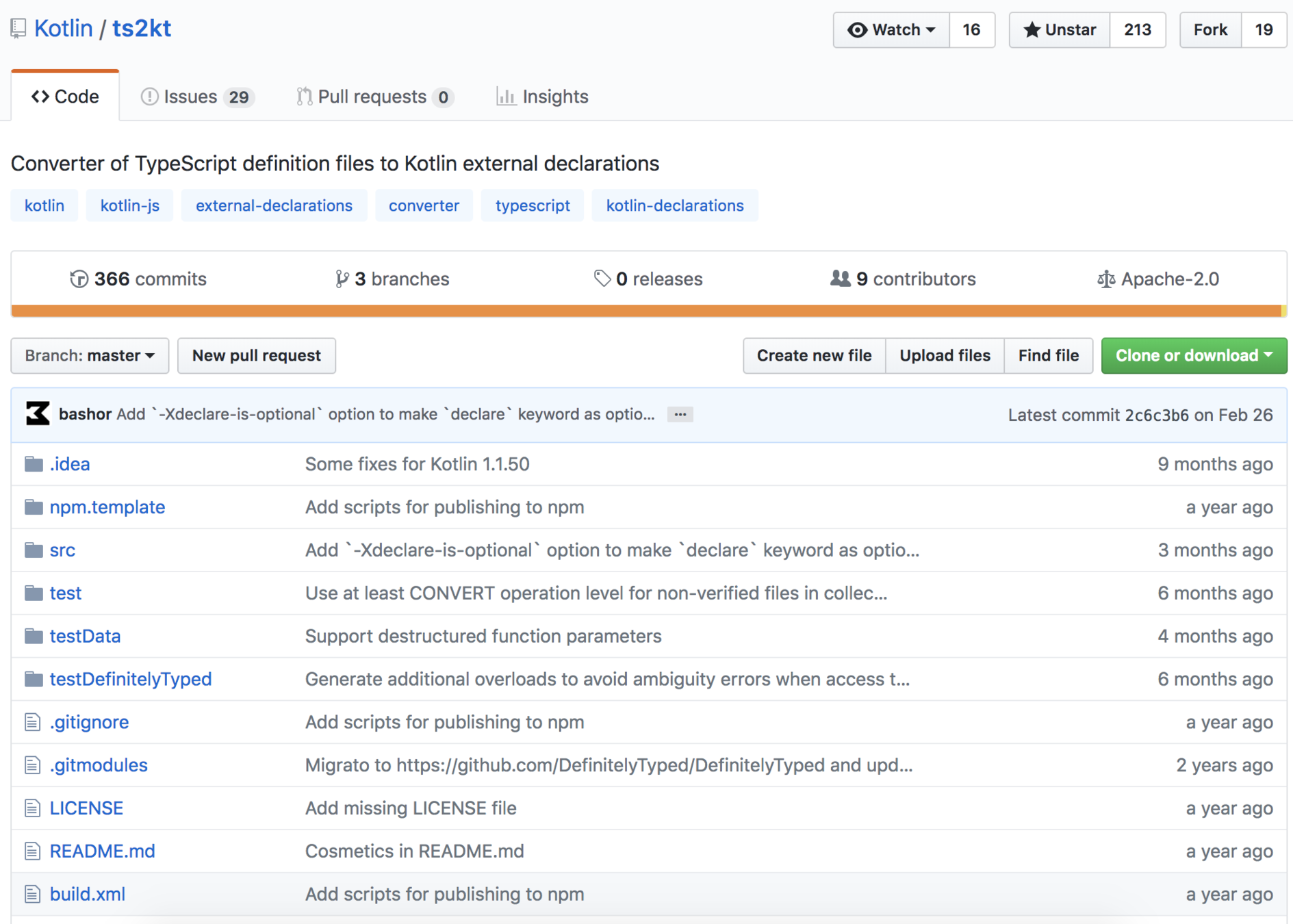Viewport: 1293px width, 924px height.
Task: Select the kotlin topic tag
Action: pos(44,205)
